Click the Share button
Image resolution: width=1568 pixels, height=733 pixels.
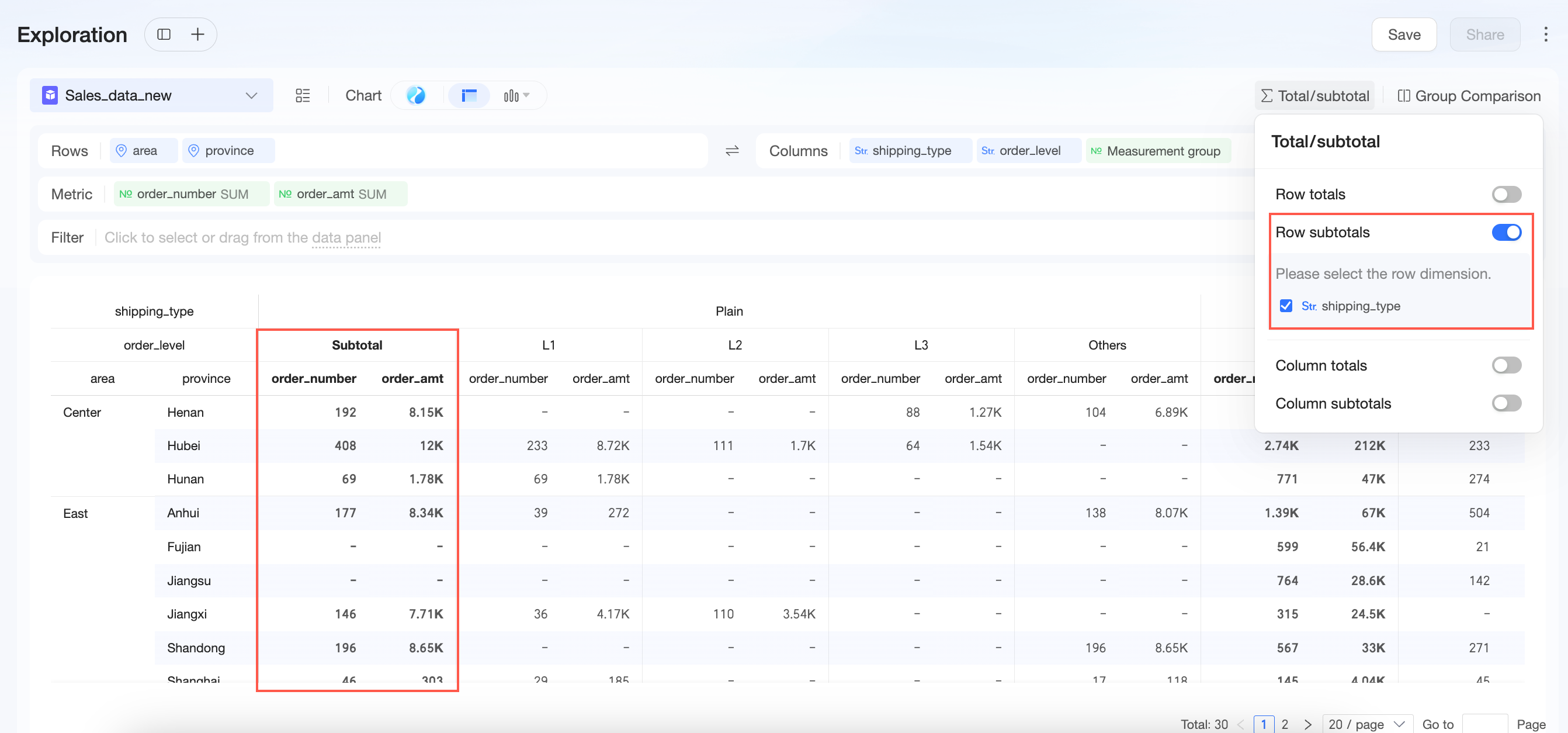click(x=1484, y=34)
